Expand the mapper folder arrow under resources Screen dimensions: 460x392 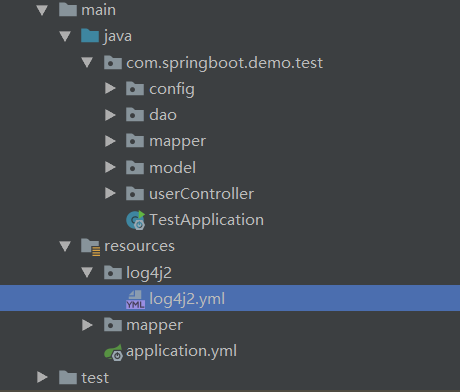coord(87,325)
